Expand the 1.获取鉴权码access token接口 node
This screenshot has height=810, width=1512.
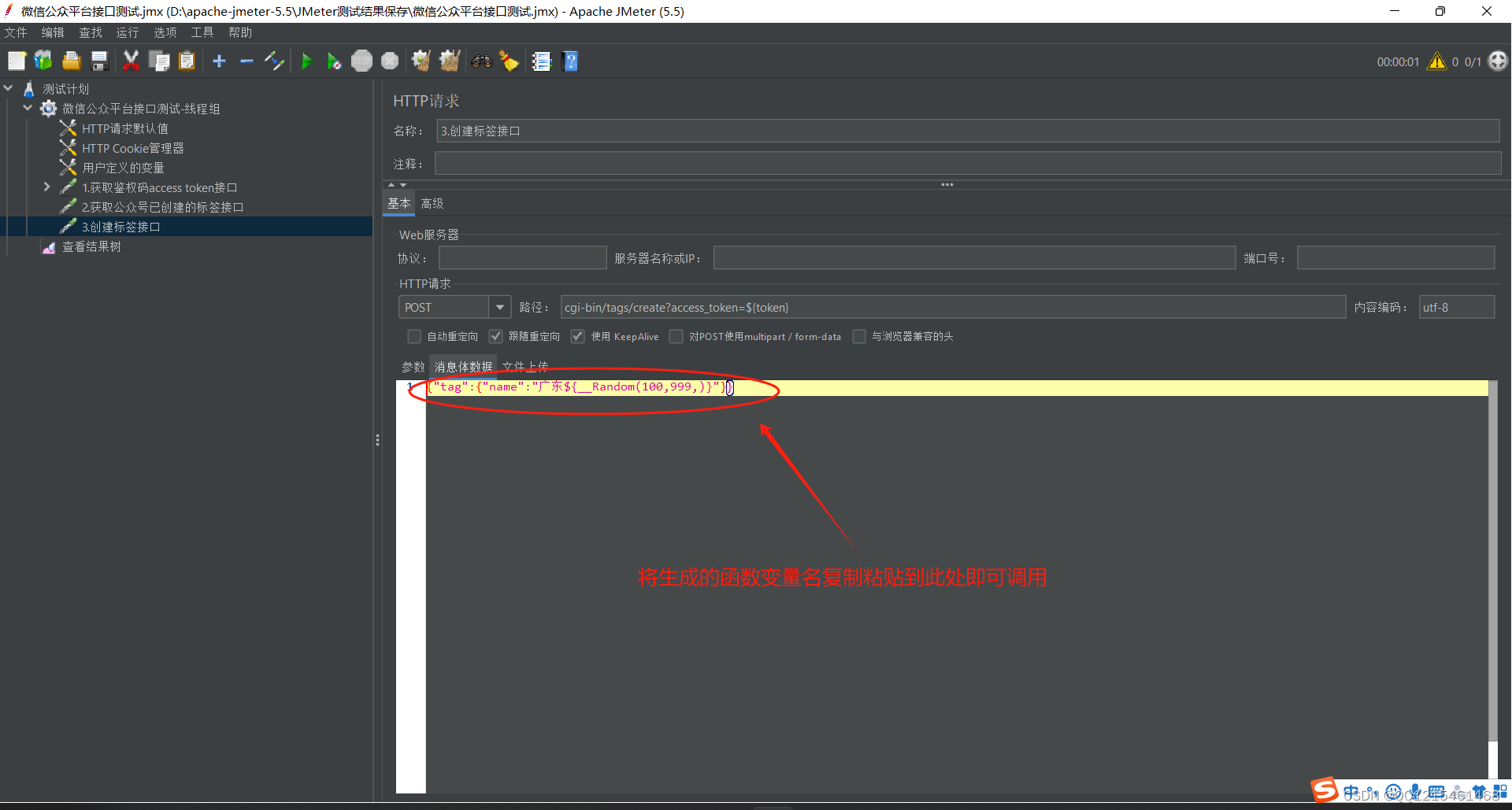(46, 187)
